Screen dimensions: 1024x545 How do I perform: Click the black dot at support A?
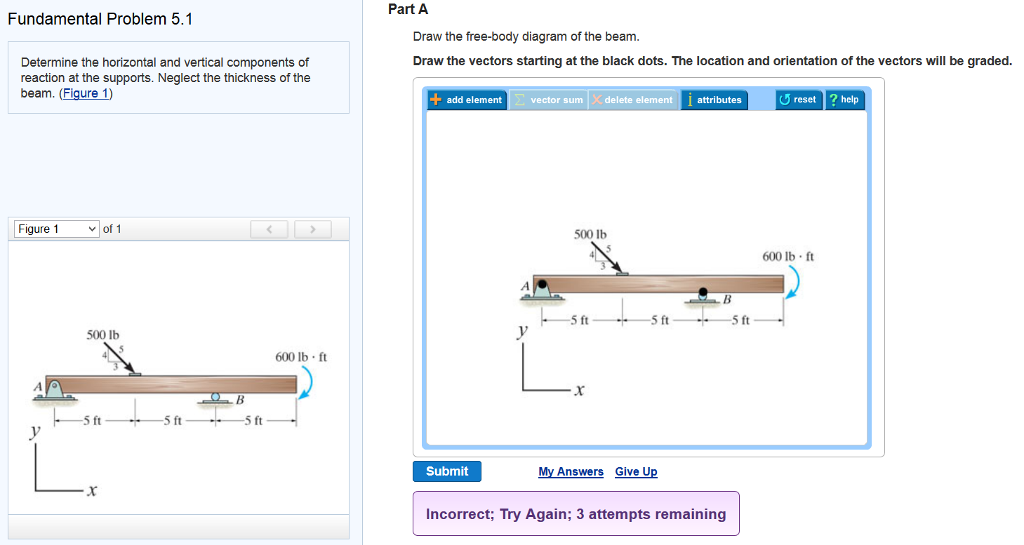(543, 284)
